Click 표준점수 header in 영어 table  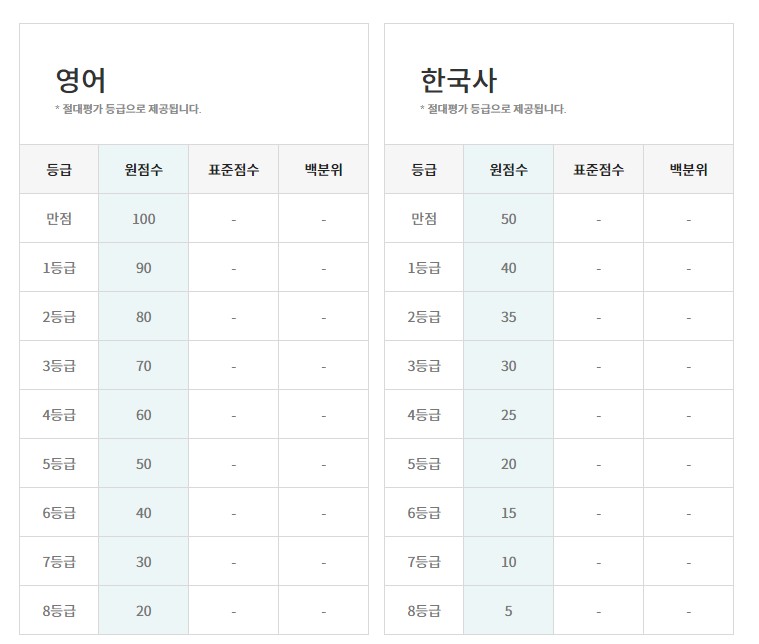[x=234, y=169]
